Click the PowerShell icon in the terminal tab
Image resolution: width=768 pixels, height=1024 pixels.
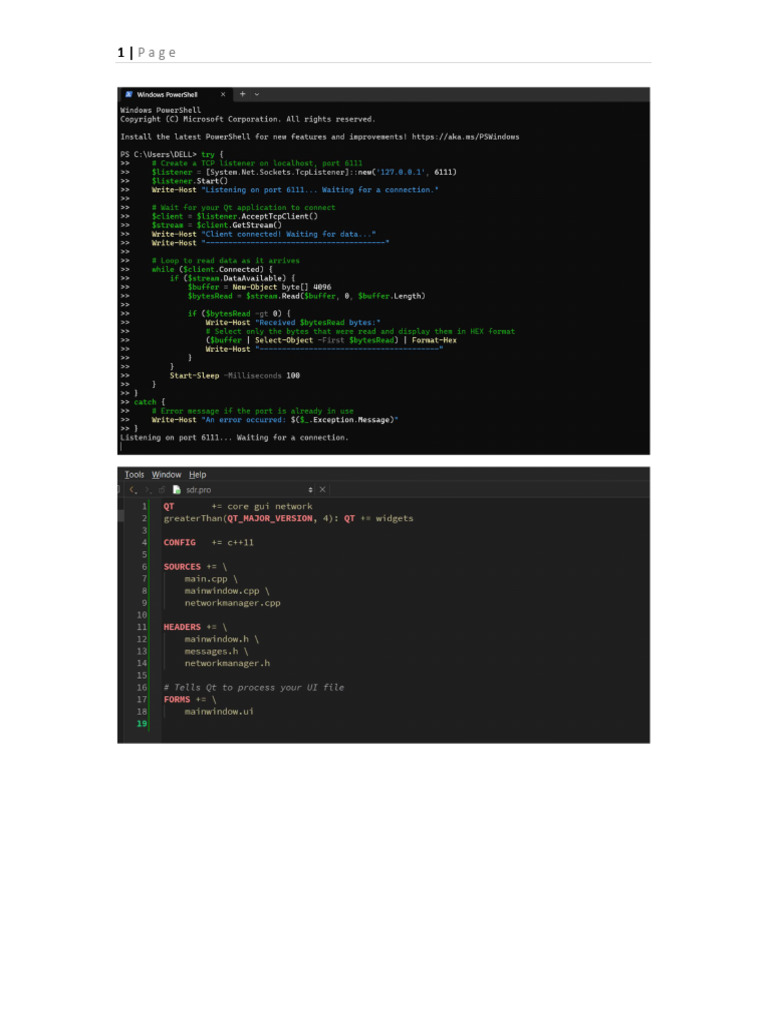(x=129, y=95)
